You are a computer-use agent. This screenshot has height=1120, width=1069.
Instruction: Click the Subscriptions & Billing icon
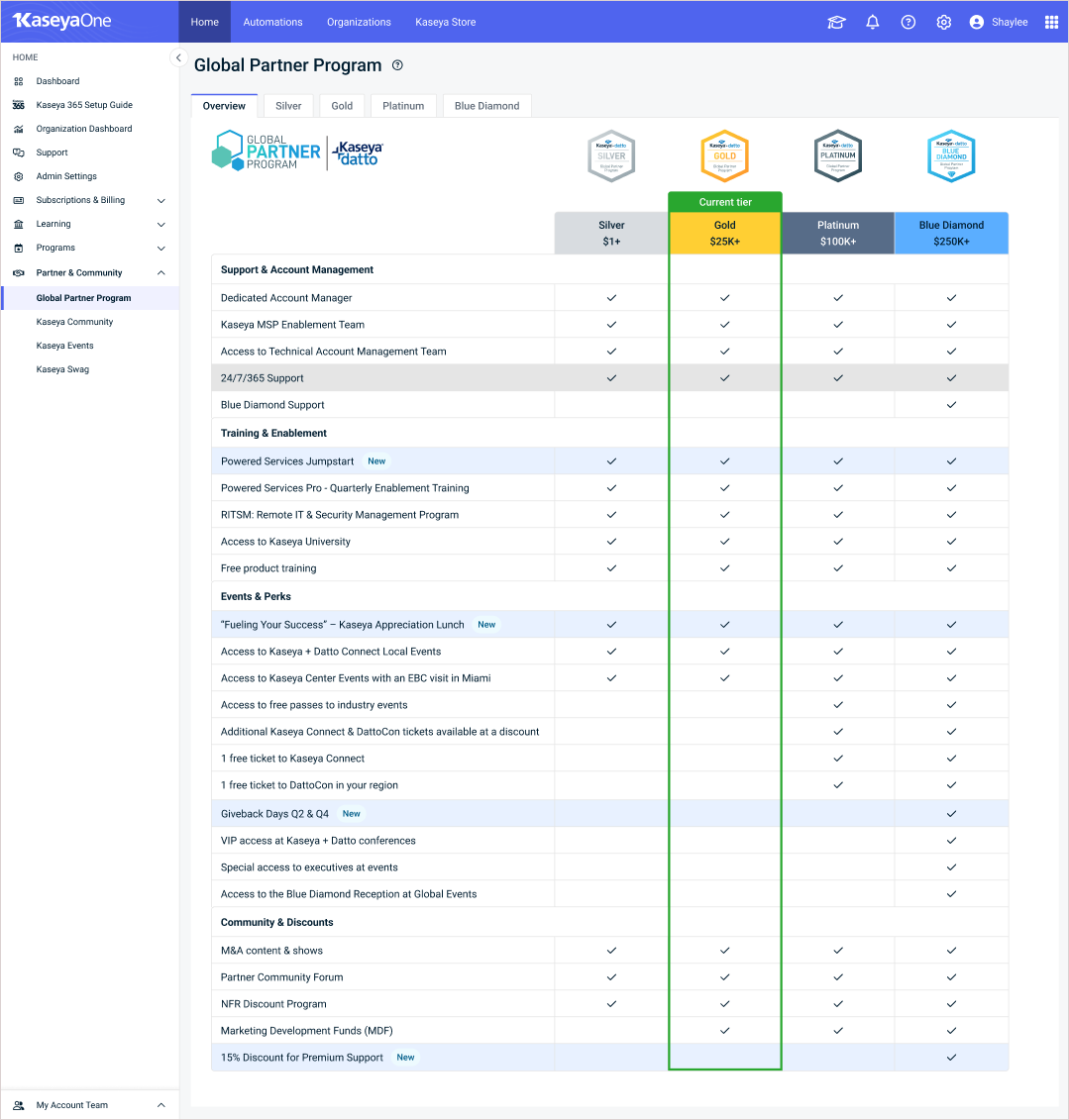click(x=19, y=200)
